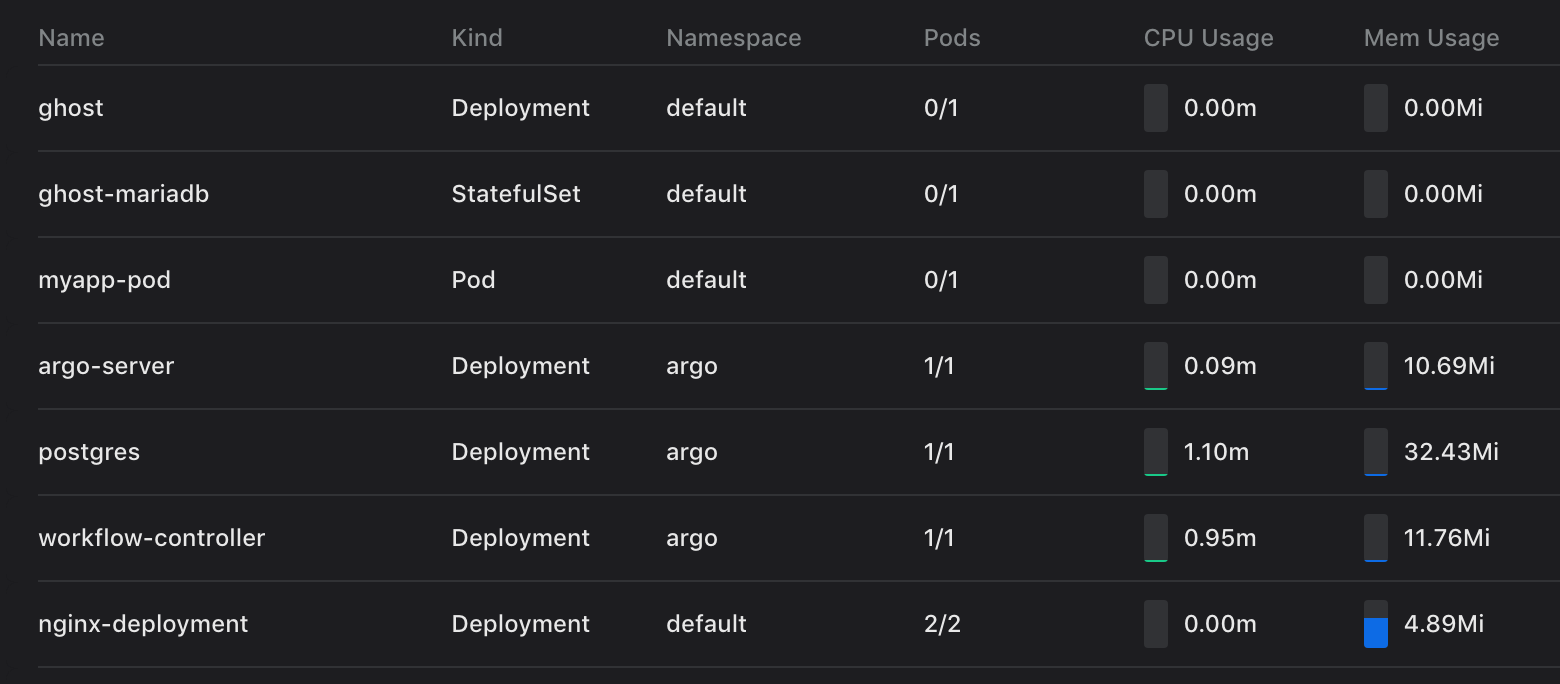Sort by Kind column header
Viewport: 1560px width, 684px height.
tap(477, 38)
